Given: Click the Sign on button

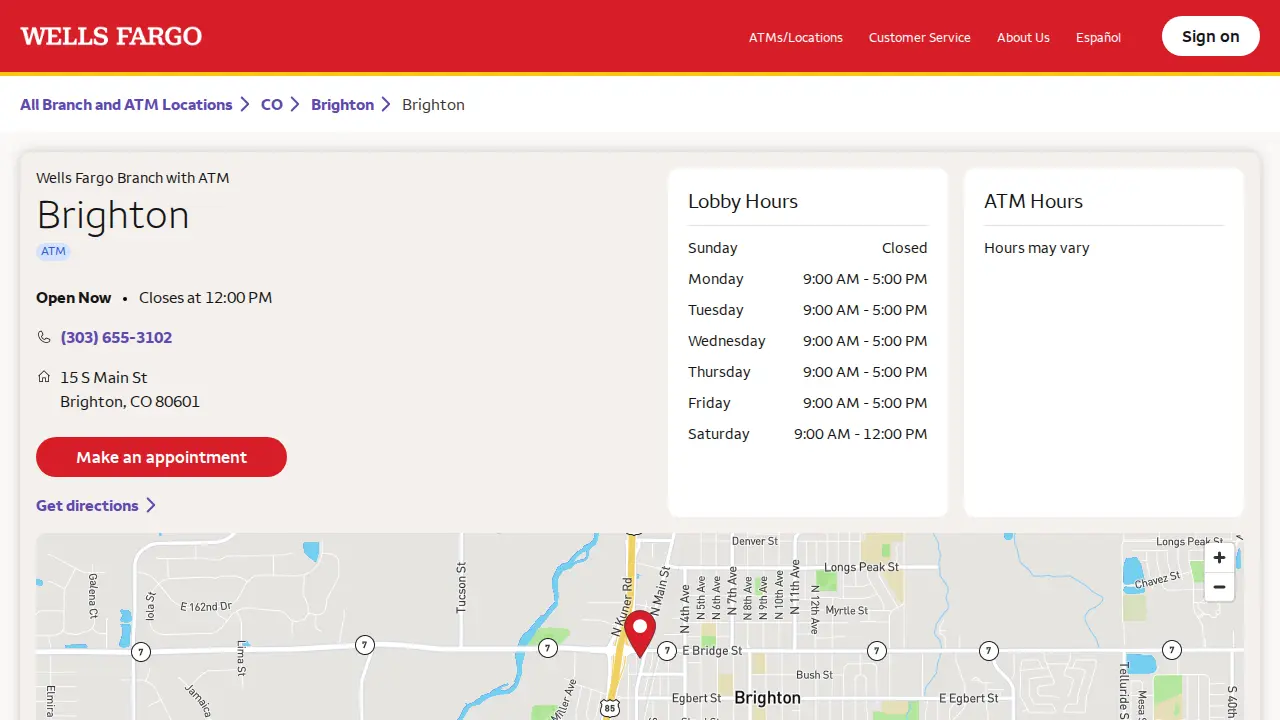Looking at the screenshot, I should 1211,36.
